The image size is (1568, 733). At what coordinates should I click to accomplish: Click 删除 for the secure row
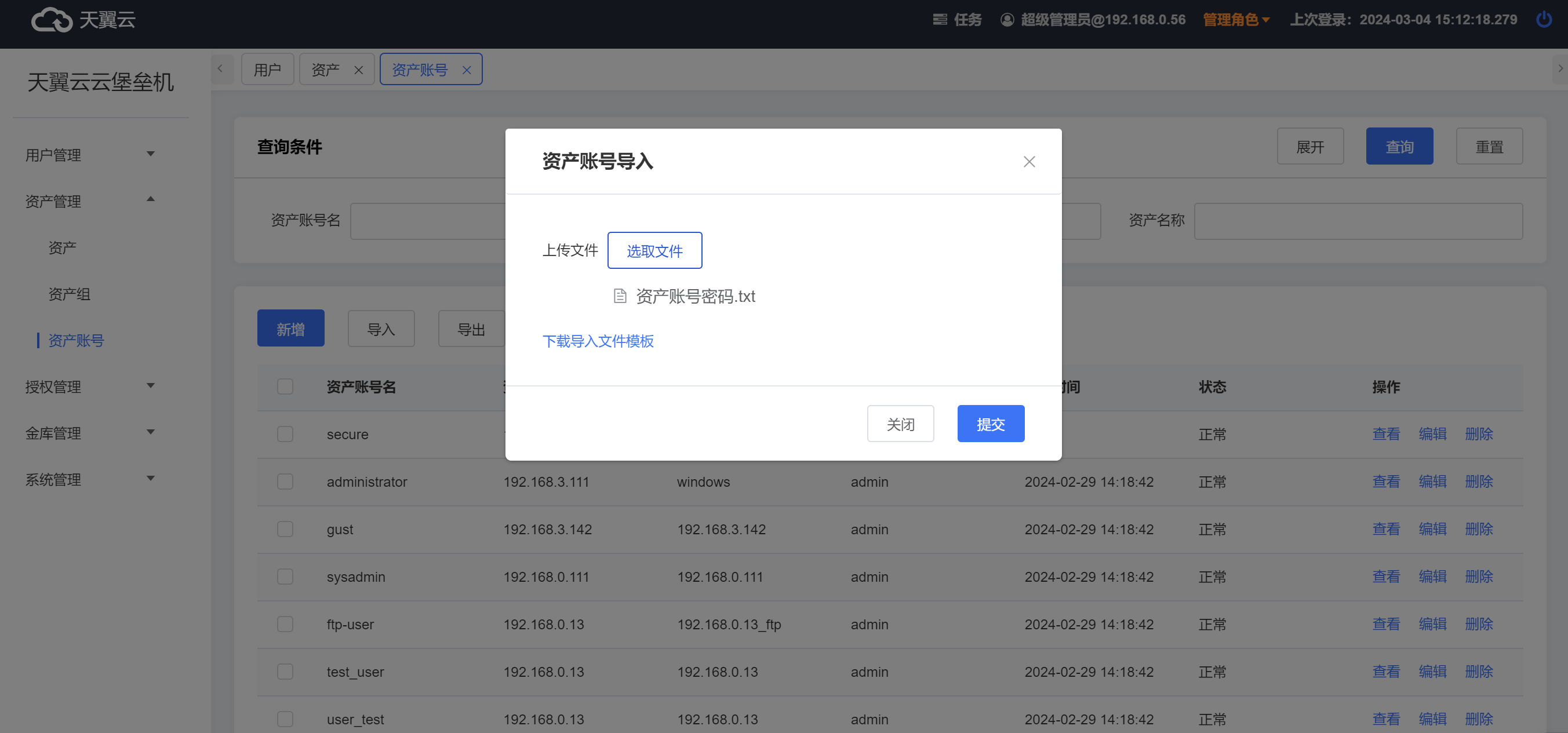1479,435
